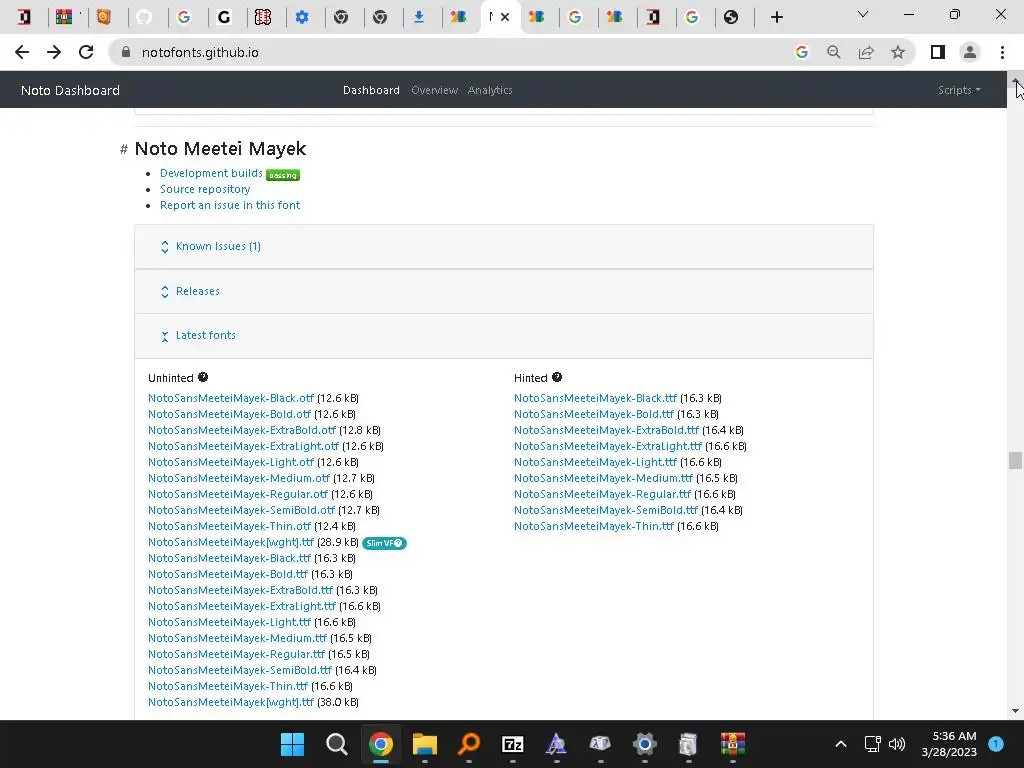The width and height of the screenshot is (1024, 768).
Task: Open the Source repository link
Action: (205, 189)
